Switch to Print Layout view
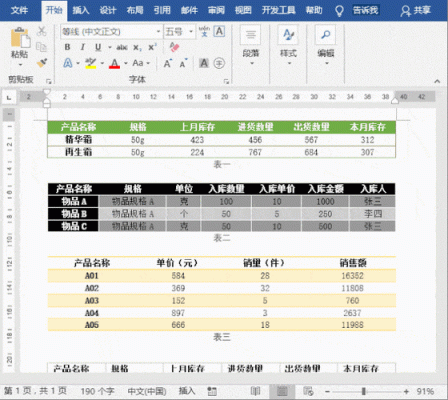 point(282,391)
